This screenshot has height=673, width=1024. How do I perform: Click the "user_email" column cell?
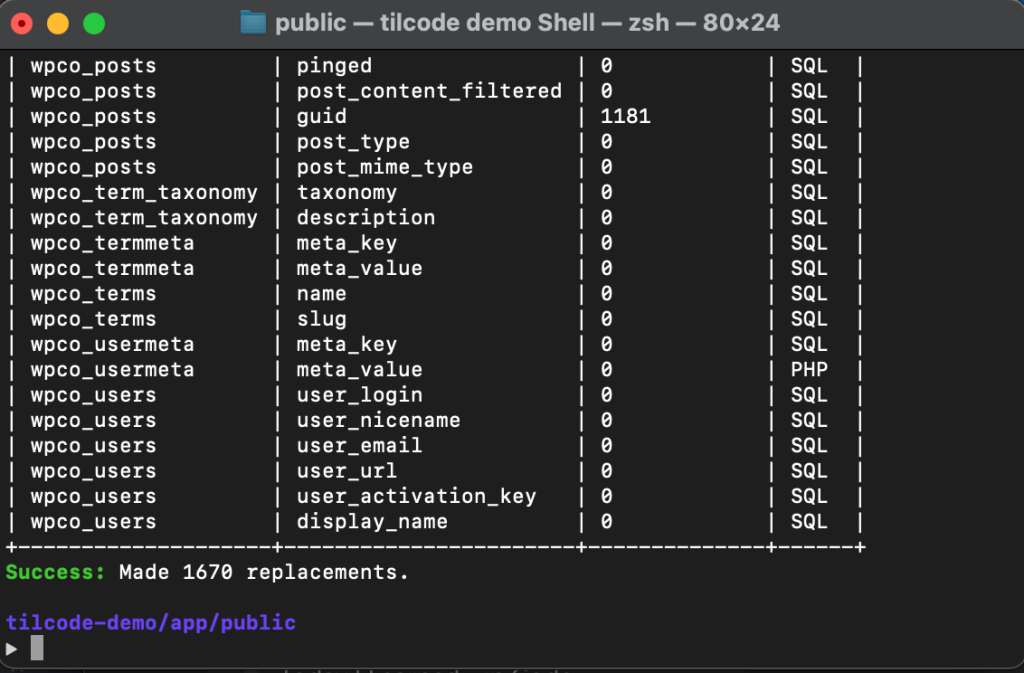point(359,445)
